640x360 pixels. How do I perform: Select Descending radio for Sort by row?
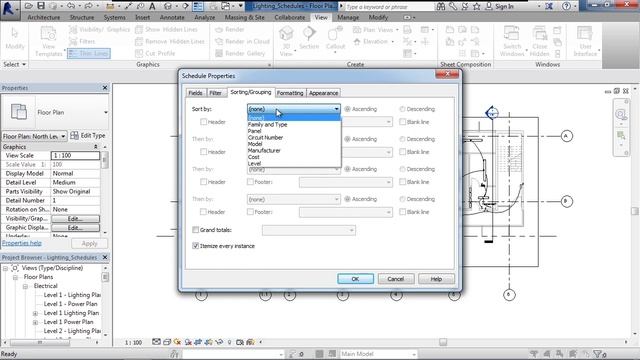point(402,109)
